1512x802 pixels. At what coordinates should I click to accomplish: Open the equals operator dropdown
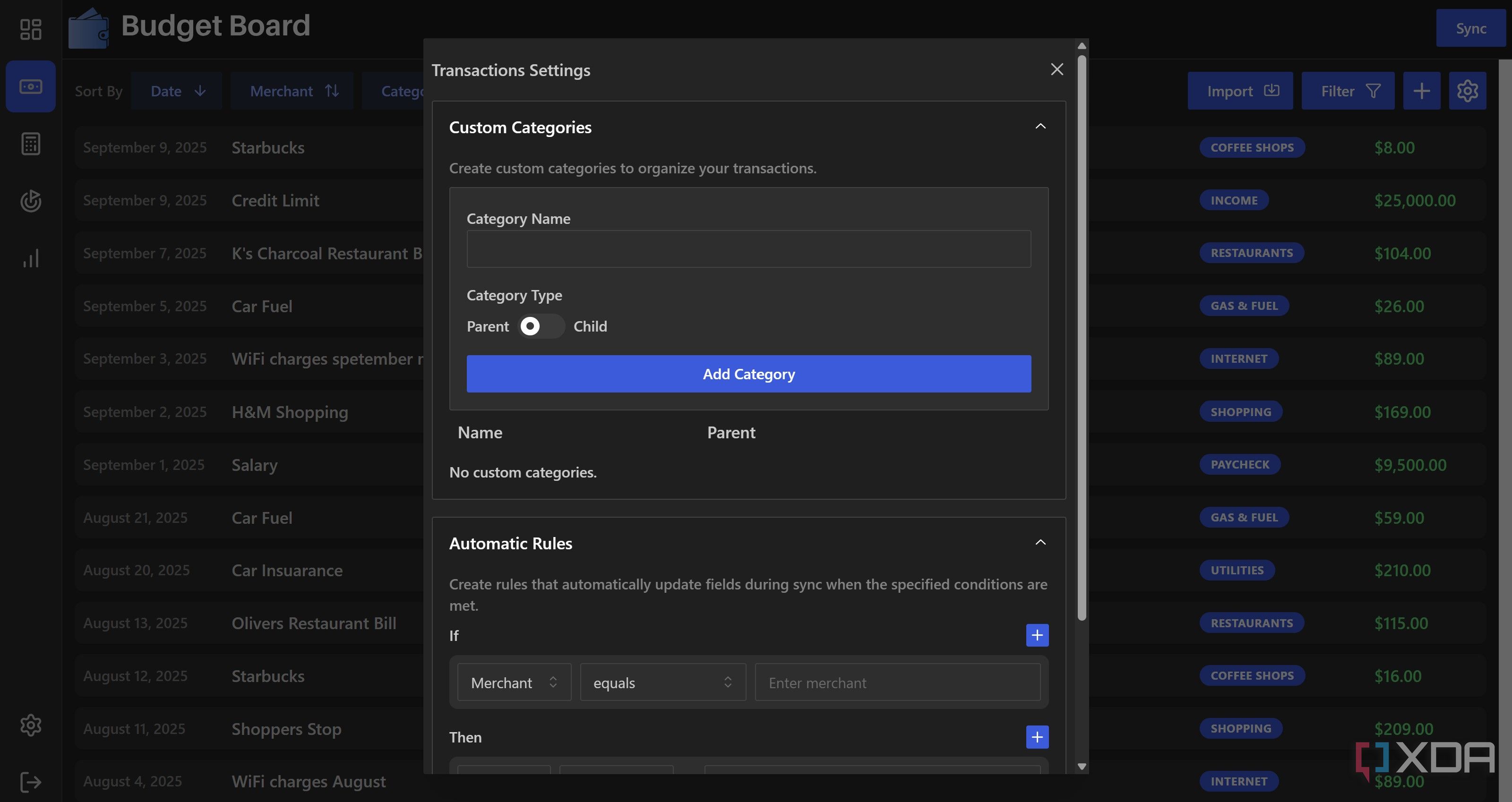click(662, 683)
